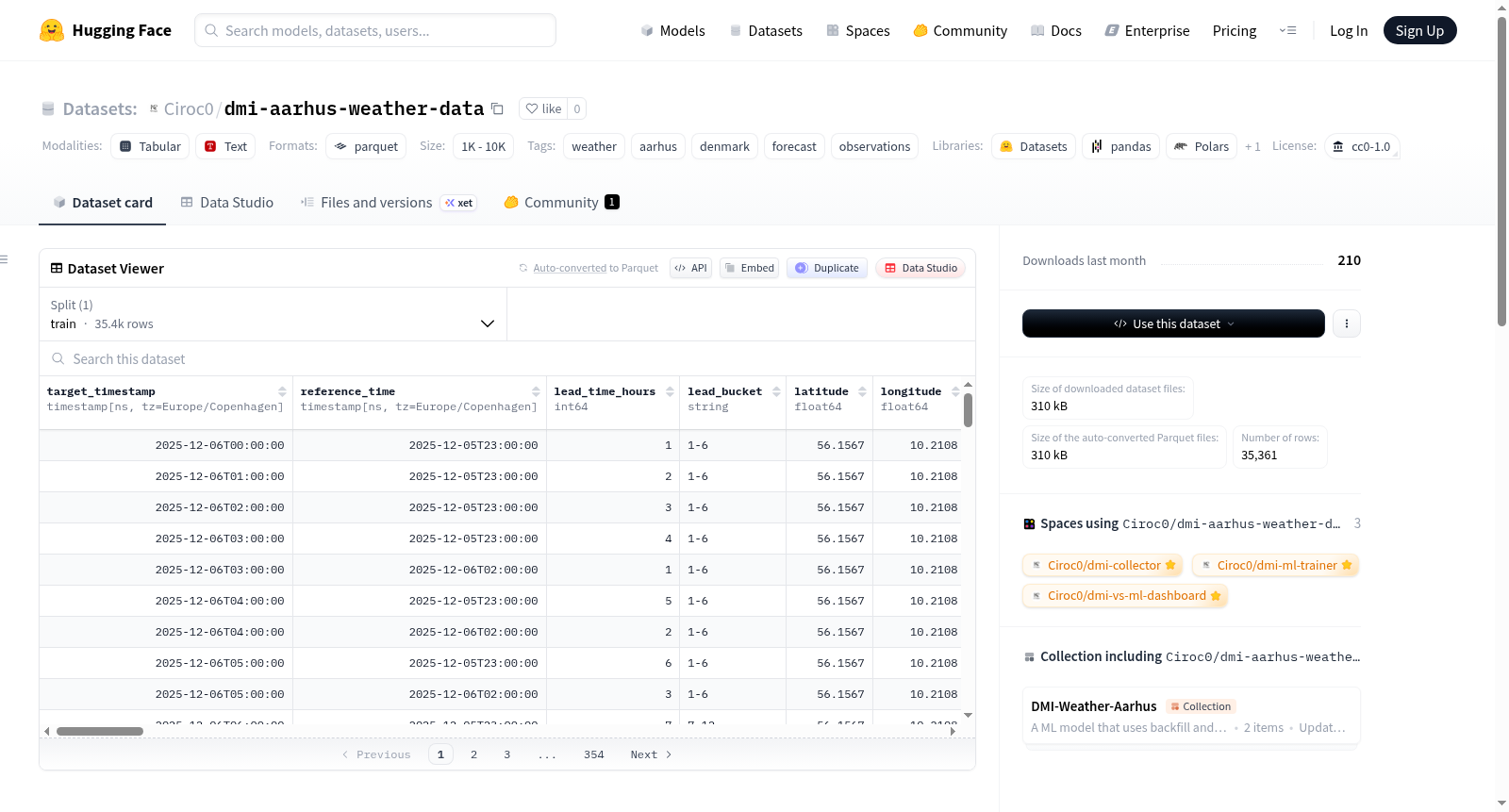Open Community in top navigation
1509x812 pixels.
960,30
